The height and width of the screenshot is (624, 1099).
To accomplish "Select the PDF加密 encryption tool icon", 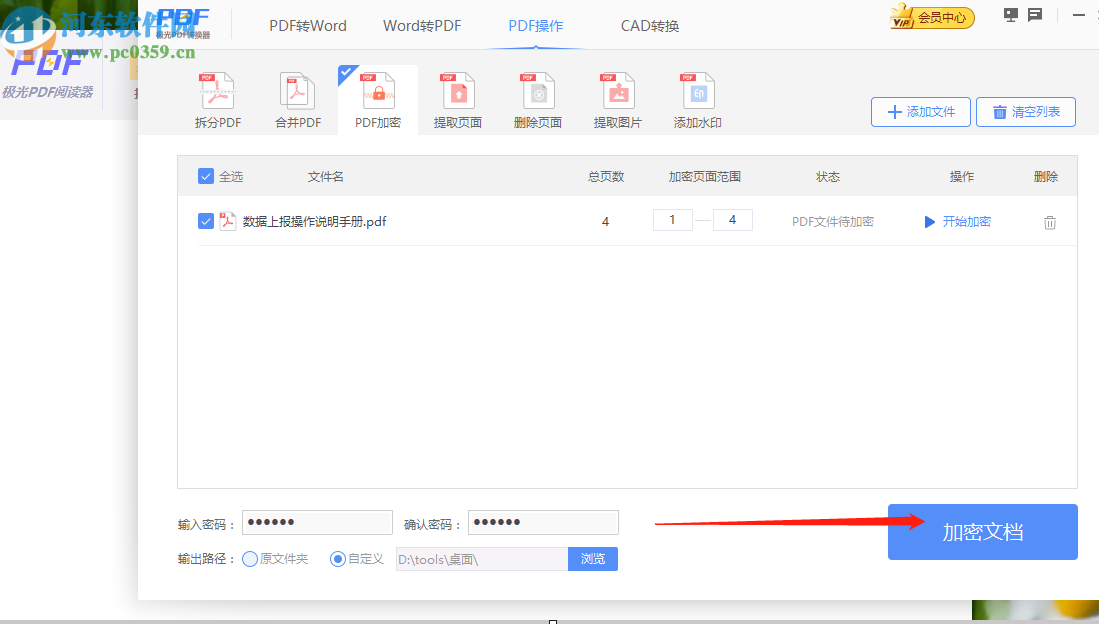I will pyautogui.click(x=377, y=97).
